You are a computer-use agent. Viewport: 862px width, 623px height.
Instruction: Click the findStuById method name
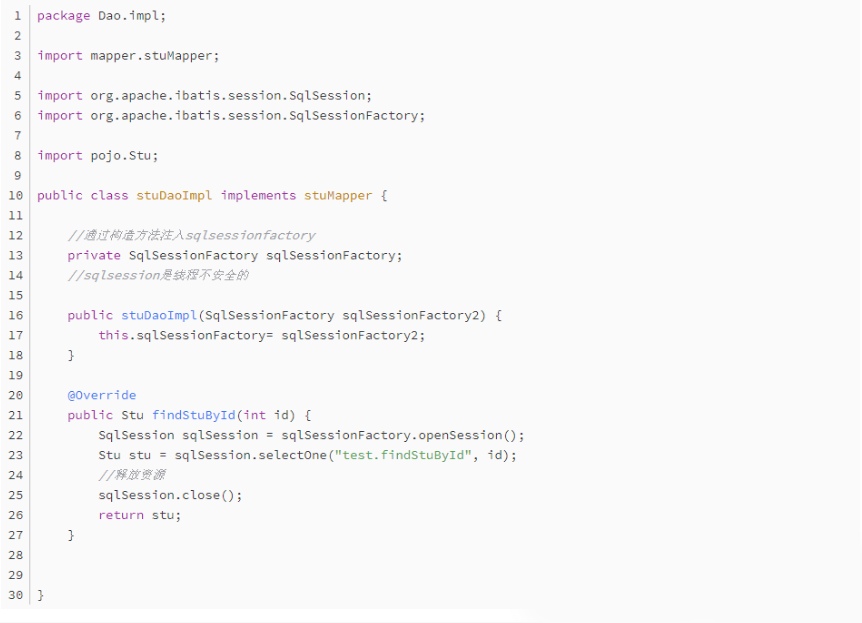pyautogui.click(x=194, y=415)
